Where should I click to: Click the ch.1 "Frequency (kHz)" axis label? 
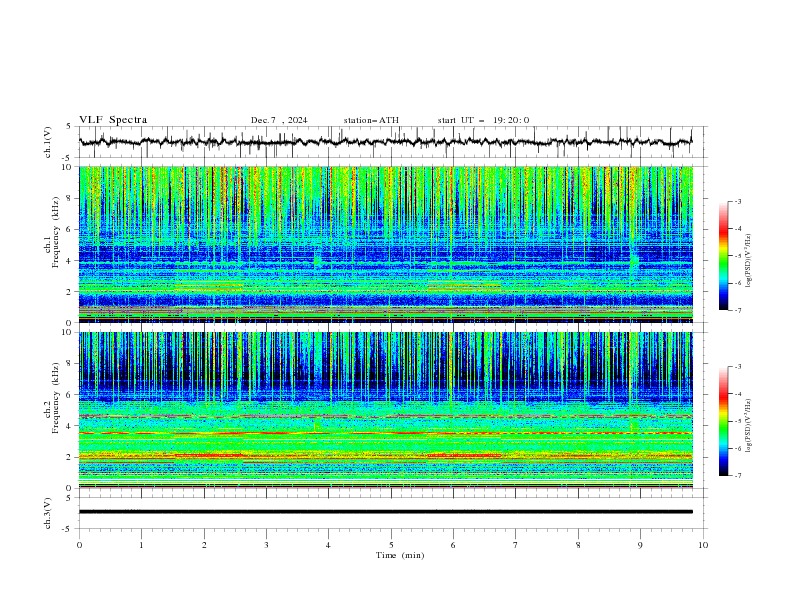[x=56, y=232]
